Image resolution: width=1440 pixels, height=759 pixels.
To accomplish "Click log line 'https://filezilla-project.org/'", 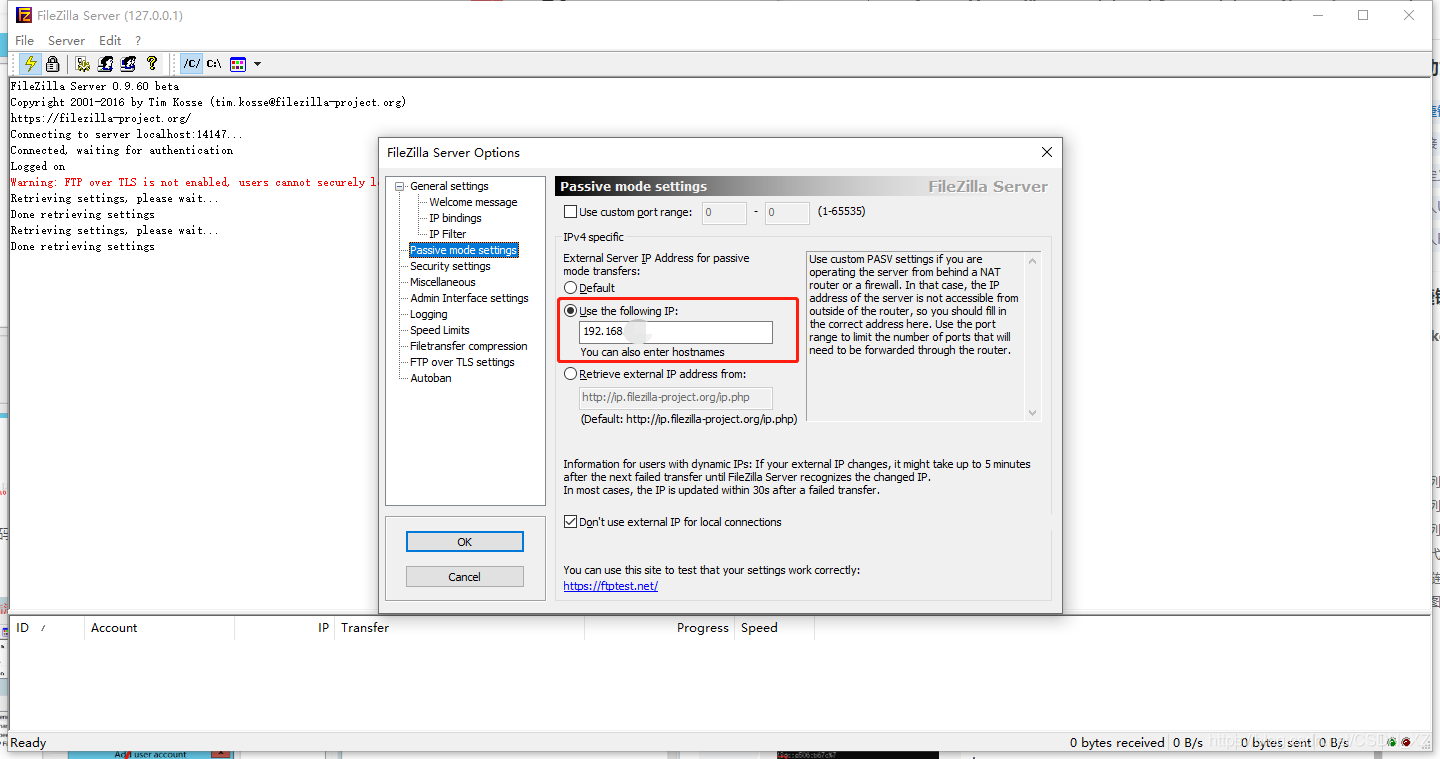I will click(100, 118).
